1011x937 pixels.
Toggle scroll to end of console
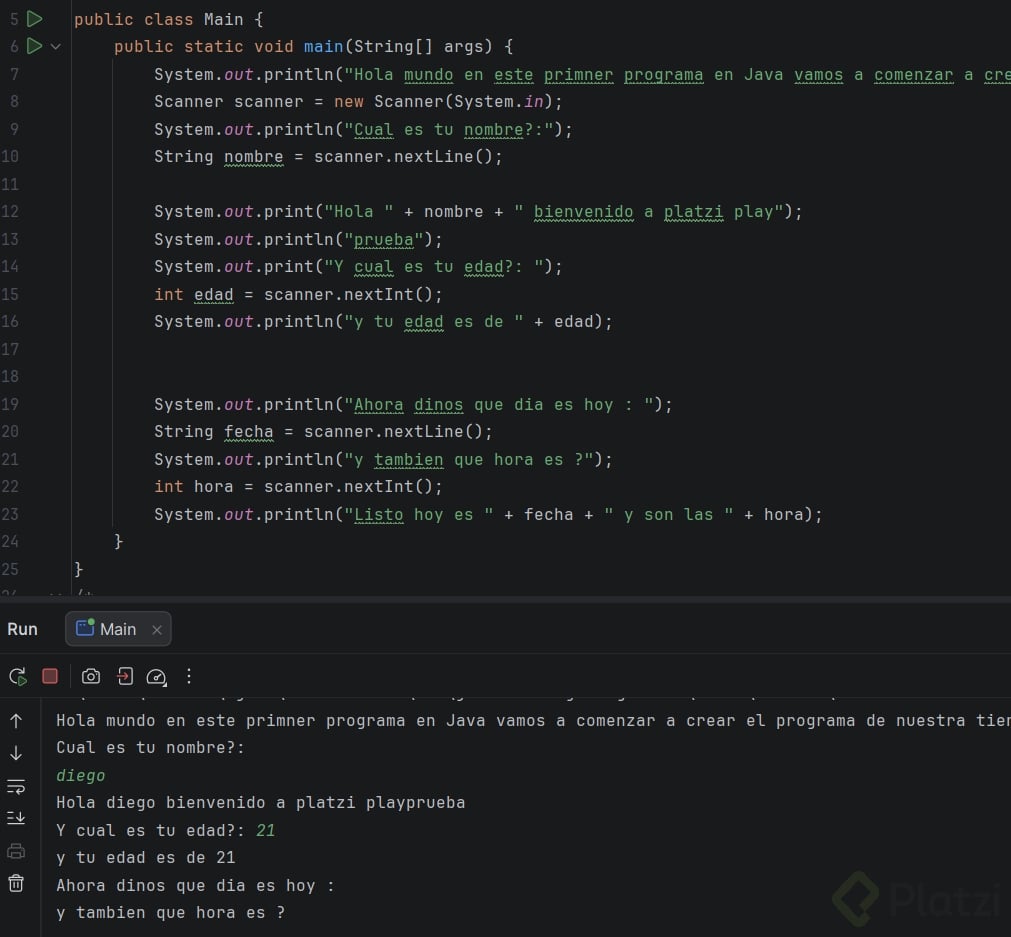[16, 818]
